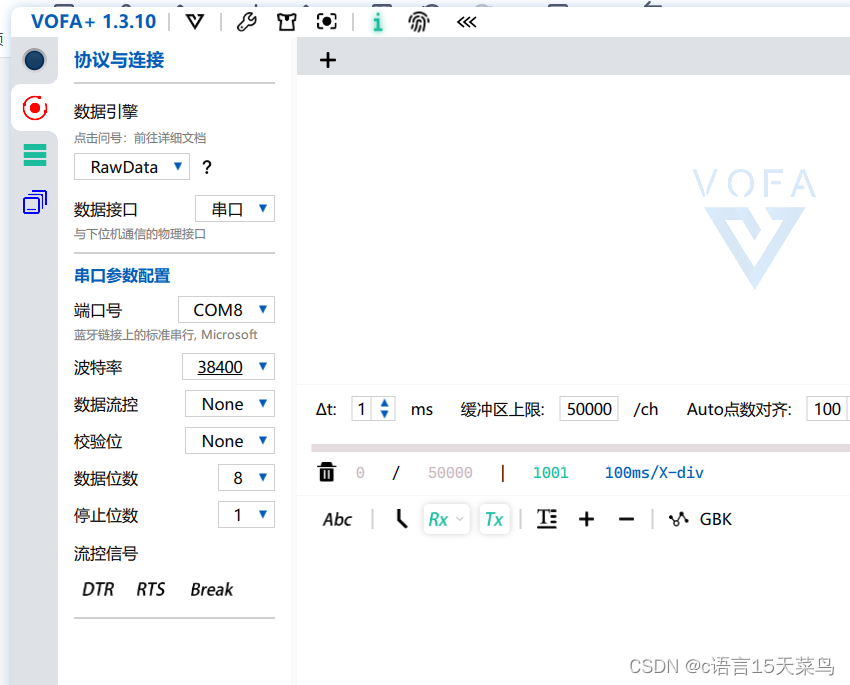Viewport: 850px width, 685px height.
Task: Open the stop bits 1 dropdown
Action: tap(246, 515)
